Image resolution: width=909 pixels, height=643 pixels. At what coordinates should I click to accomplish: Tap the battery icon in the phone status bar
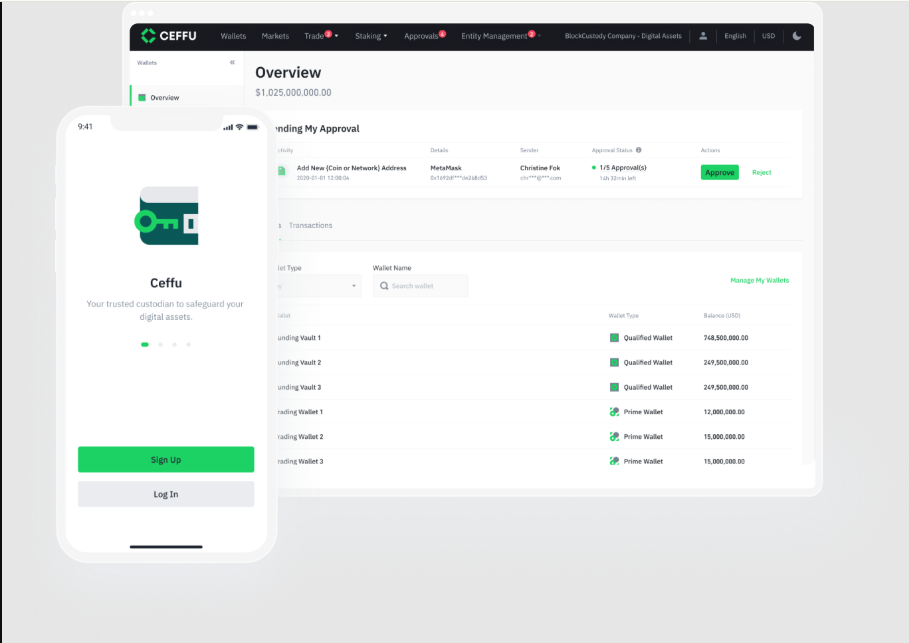(x=252, y=127)
